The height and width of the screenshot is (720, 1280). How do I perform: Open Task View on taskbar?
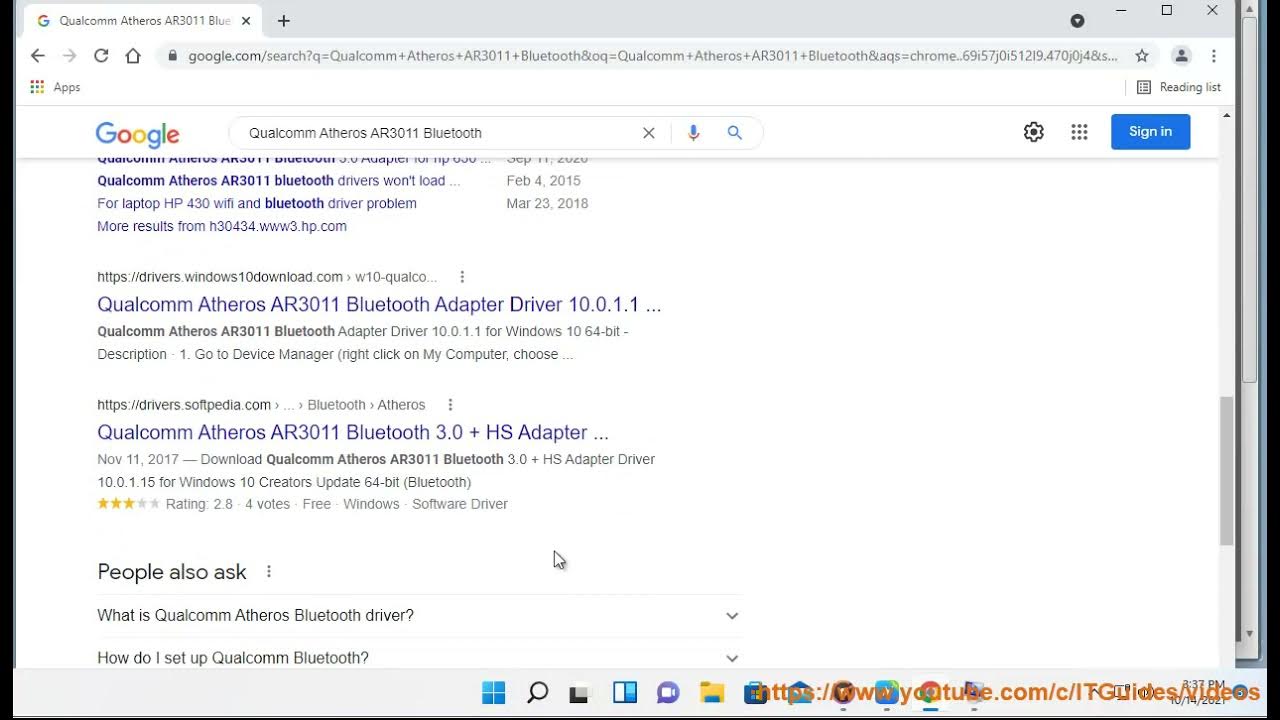[x=580, y=692]
